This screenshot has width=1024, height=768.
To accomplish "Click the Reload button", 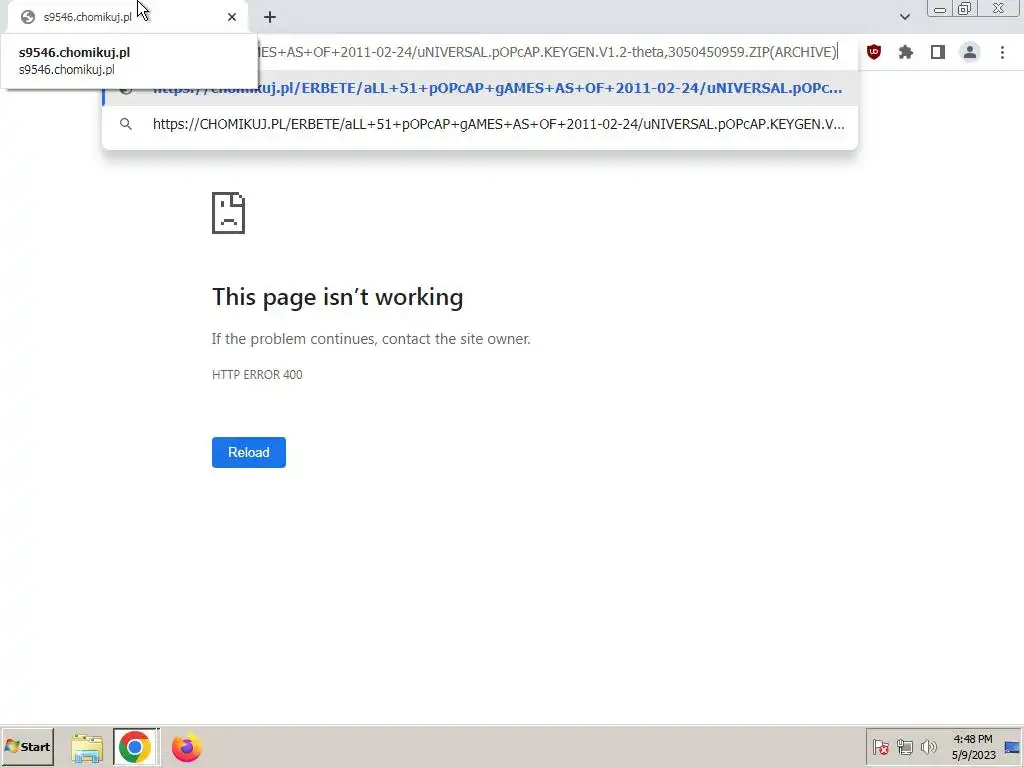I will coord(249,453).
